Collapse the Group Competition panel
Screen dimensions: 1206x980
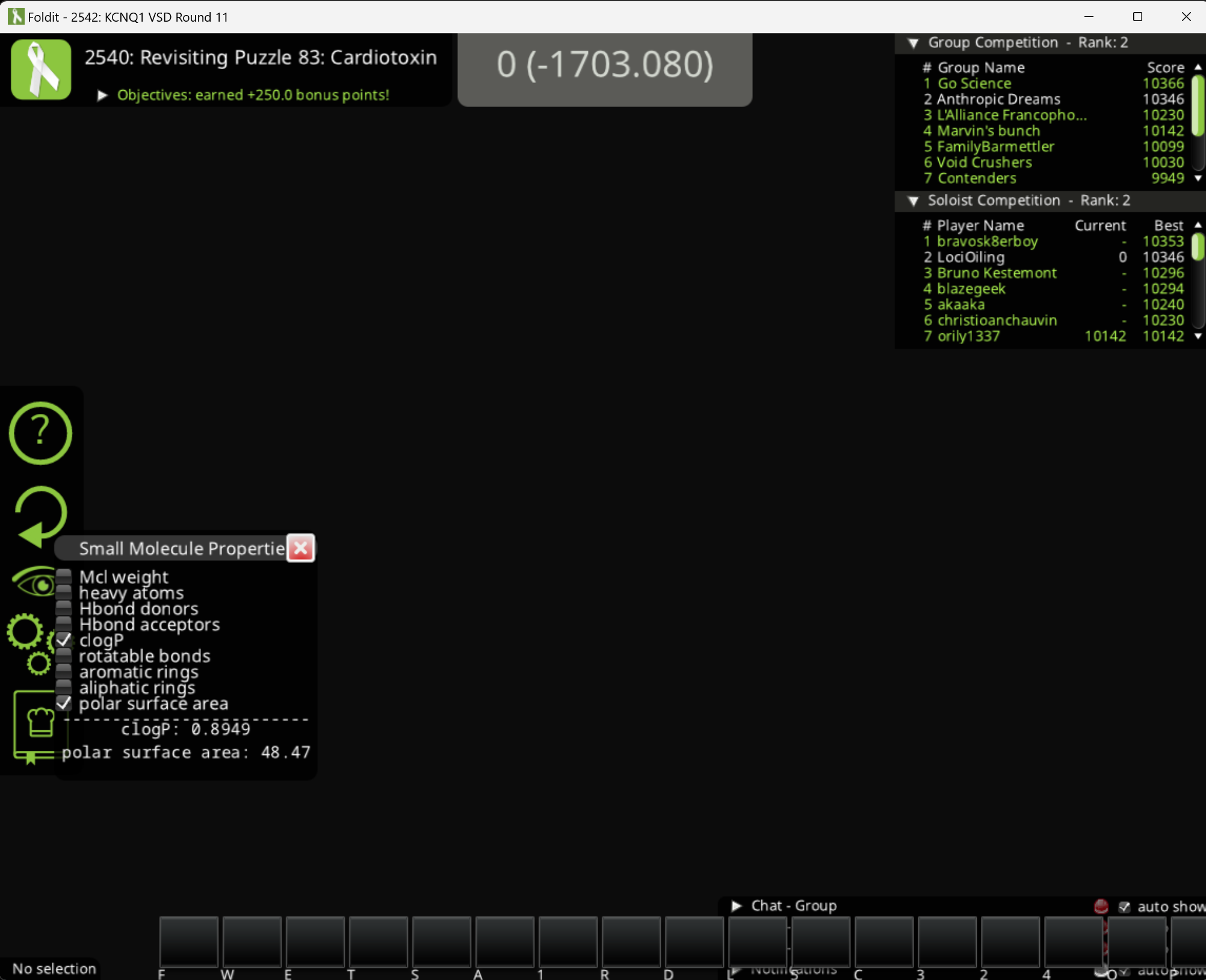(913, 43)
